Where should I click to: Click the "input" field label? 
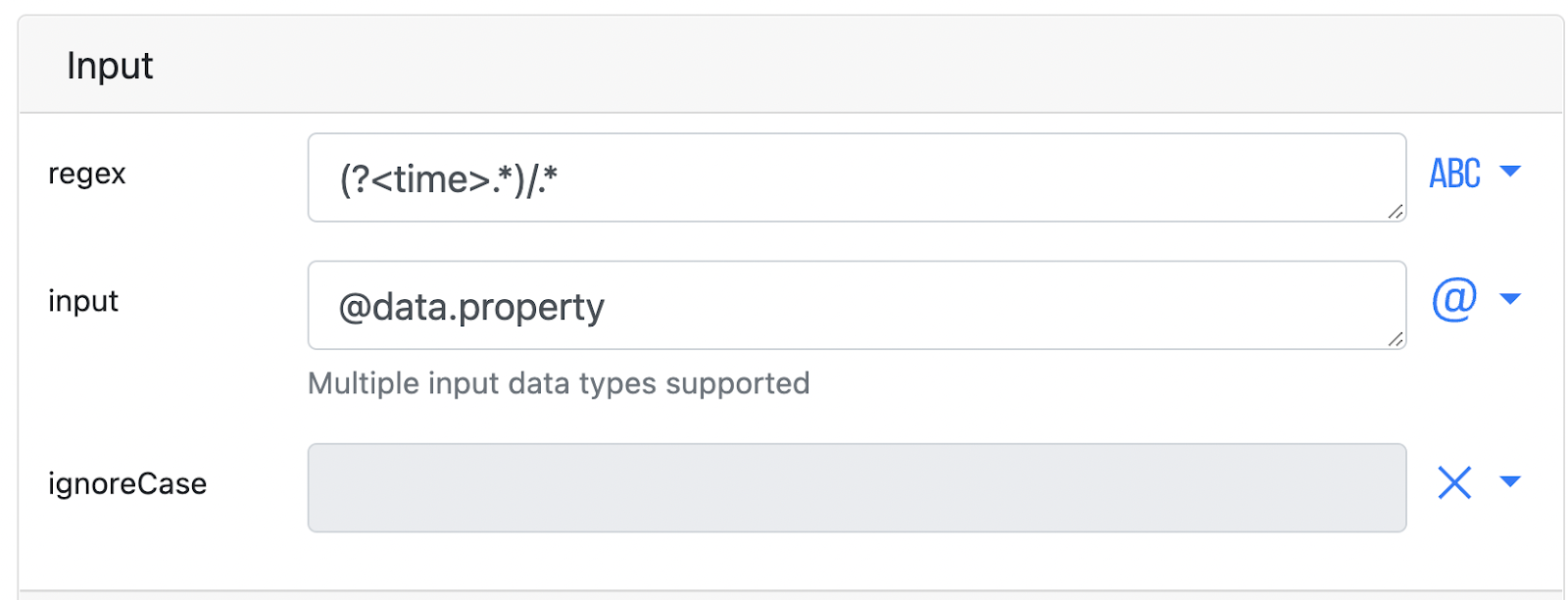tap(83, 301)
